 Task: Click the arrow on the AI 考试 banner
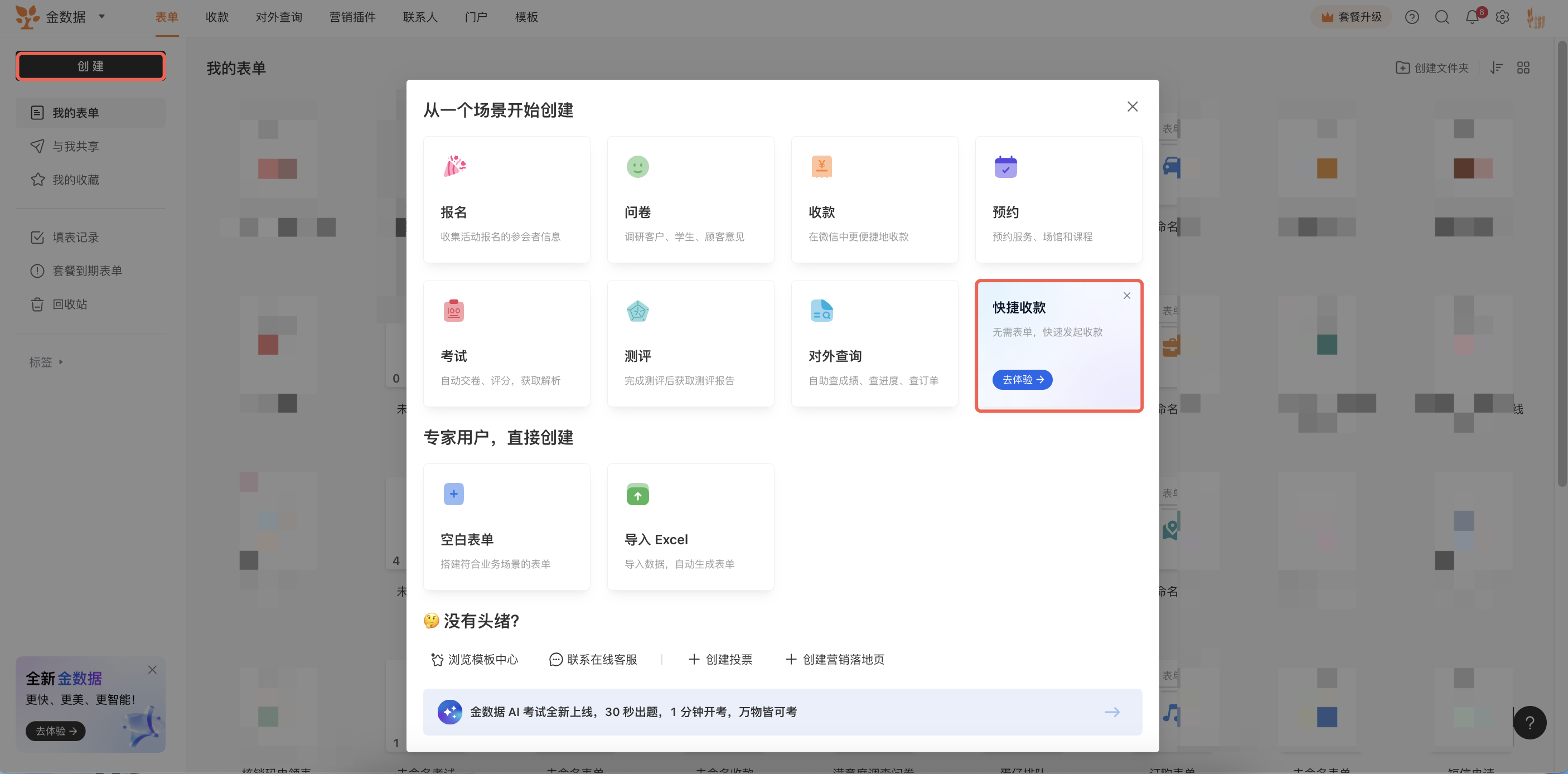(1112, 712)
